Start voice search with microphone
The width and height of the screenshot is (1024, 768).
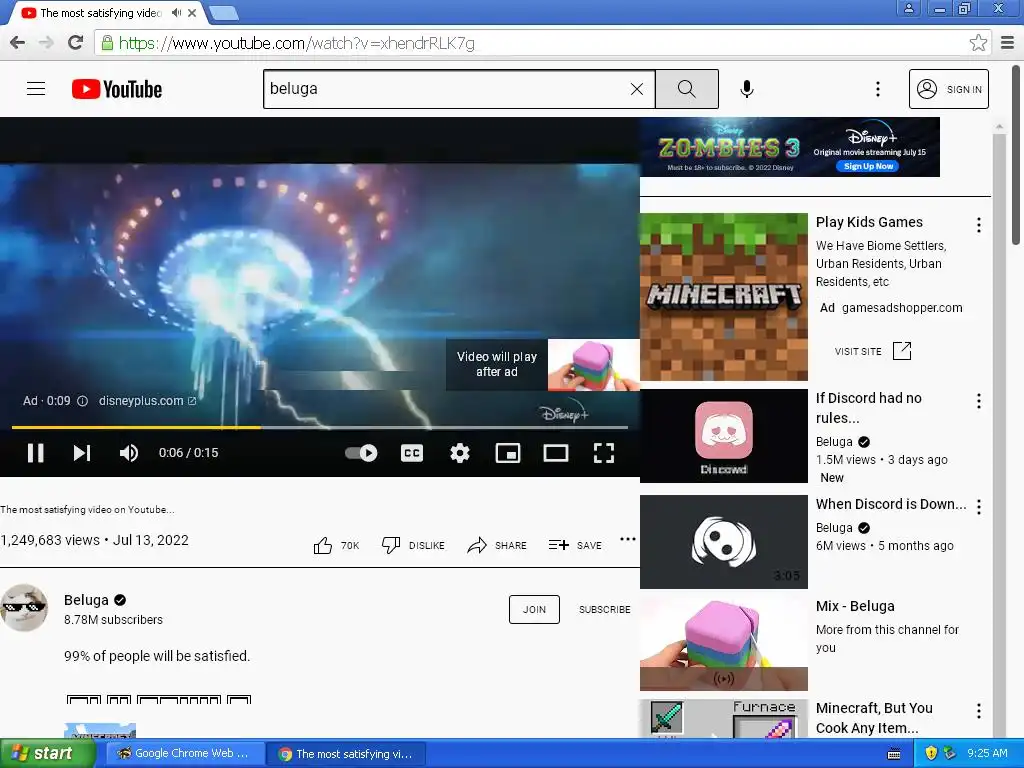747,89
